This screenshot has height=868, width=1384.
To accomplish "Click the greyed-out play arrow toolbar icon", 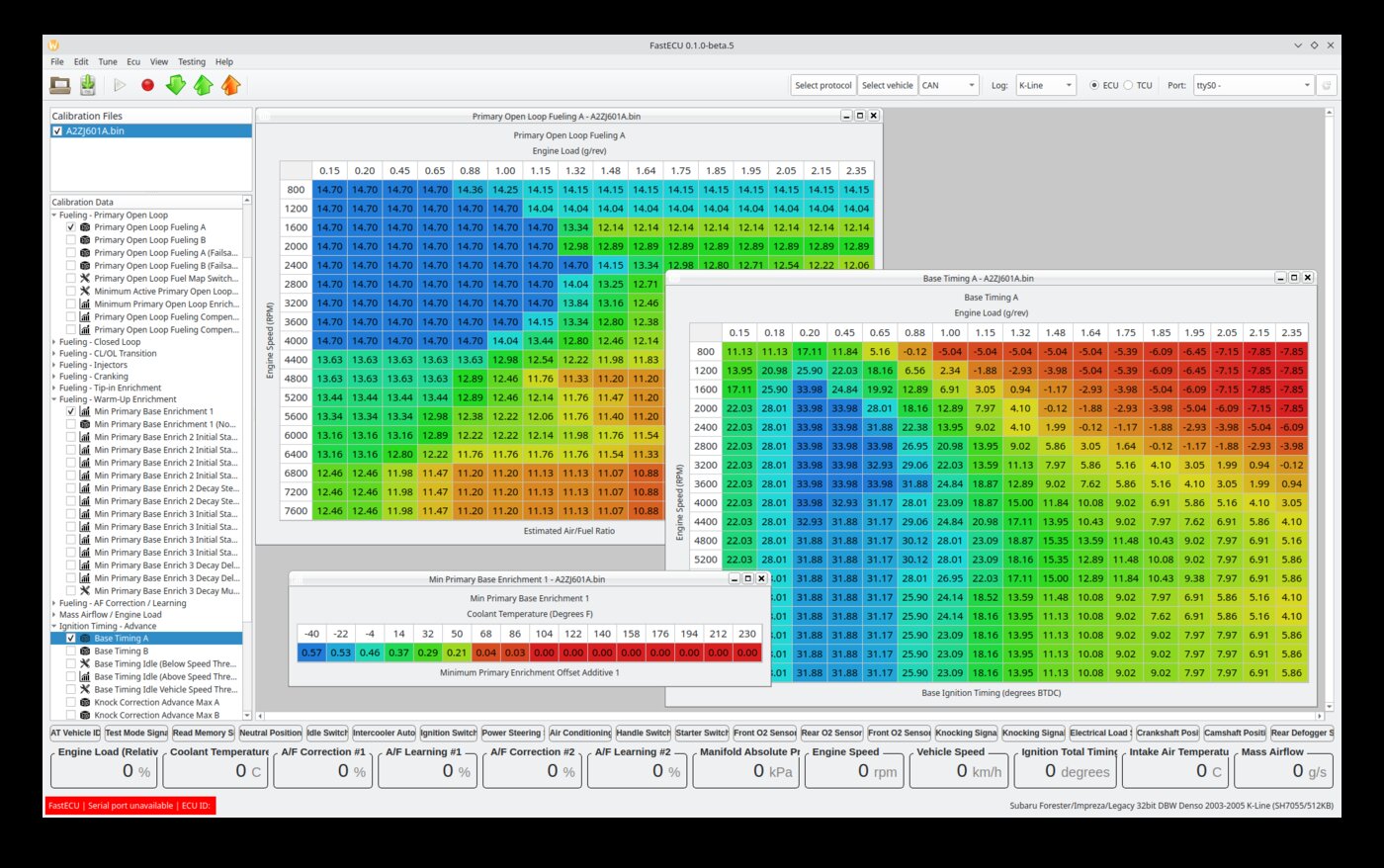I will [x=120, y=85].
